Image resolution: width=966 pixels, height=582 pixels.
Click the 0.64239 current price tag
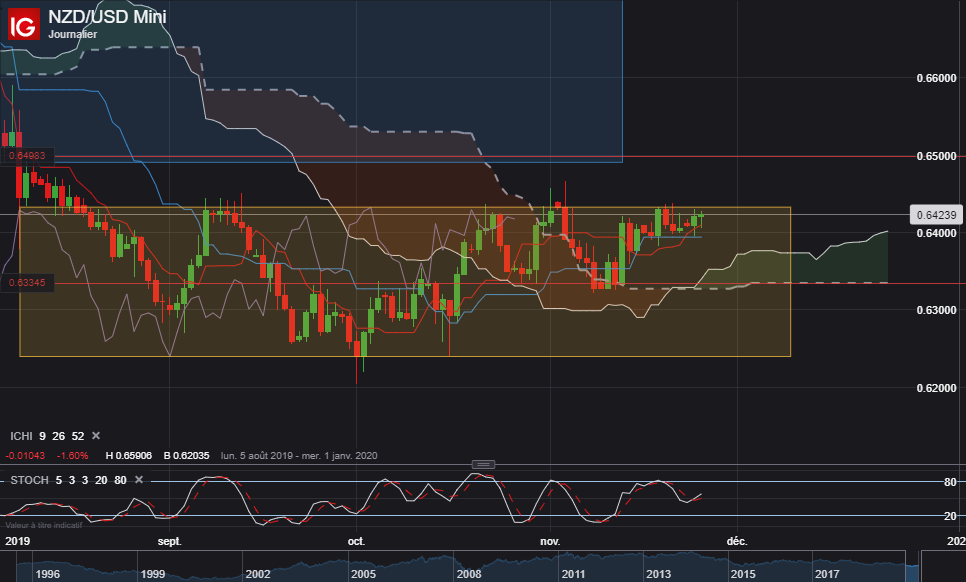(936, 215)
